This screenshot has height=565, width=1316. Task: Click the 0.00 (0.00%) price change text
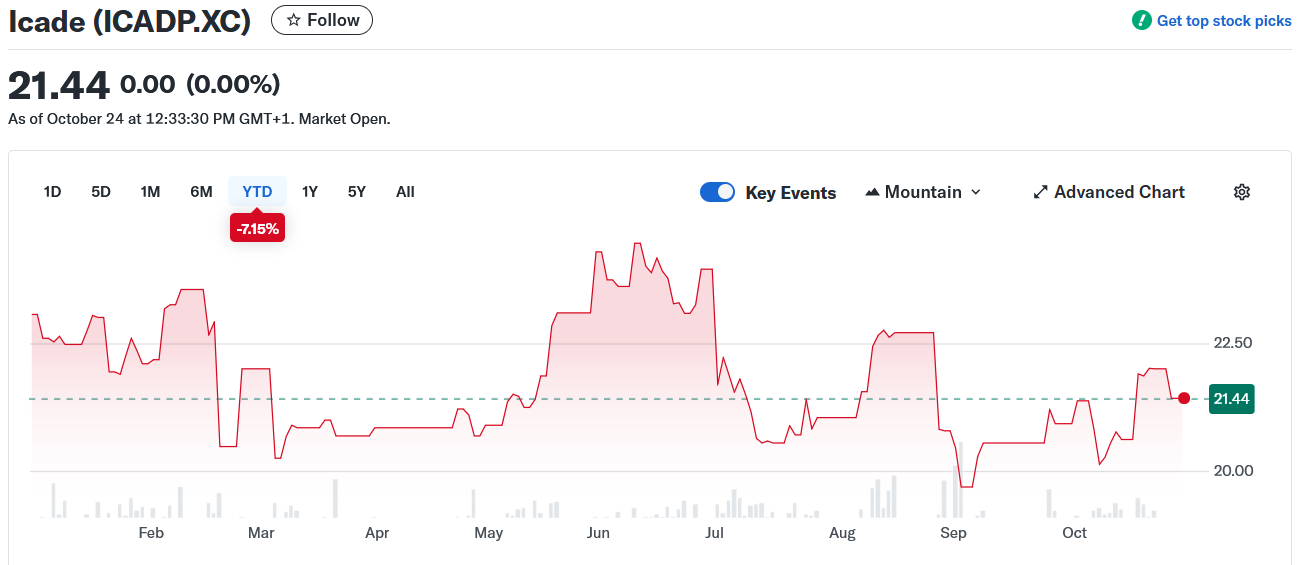(x=200, y=85)
